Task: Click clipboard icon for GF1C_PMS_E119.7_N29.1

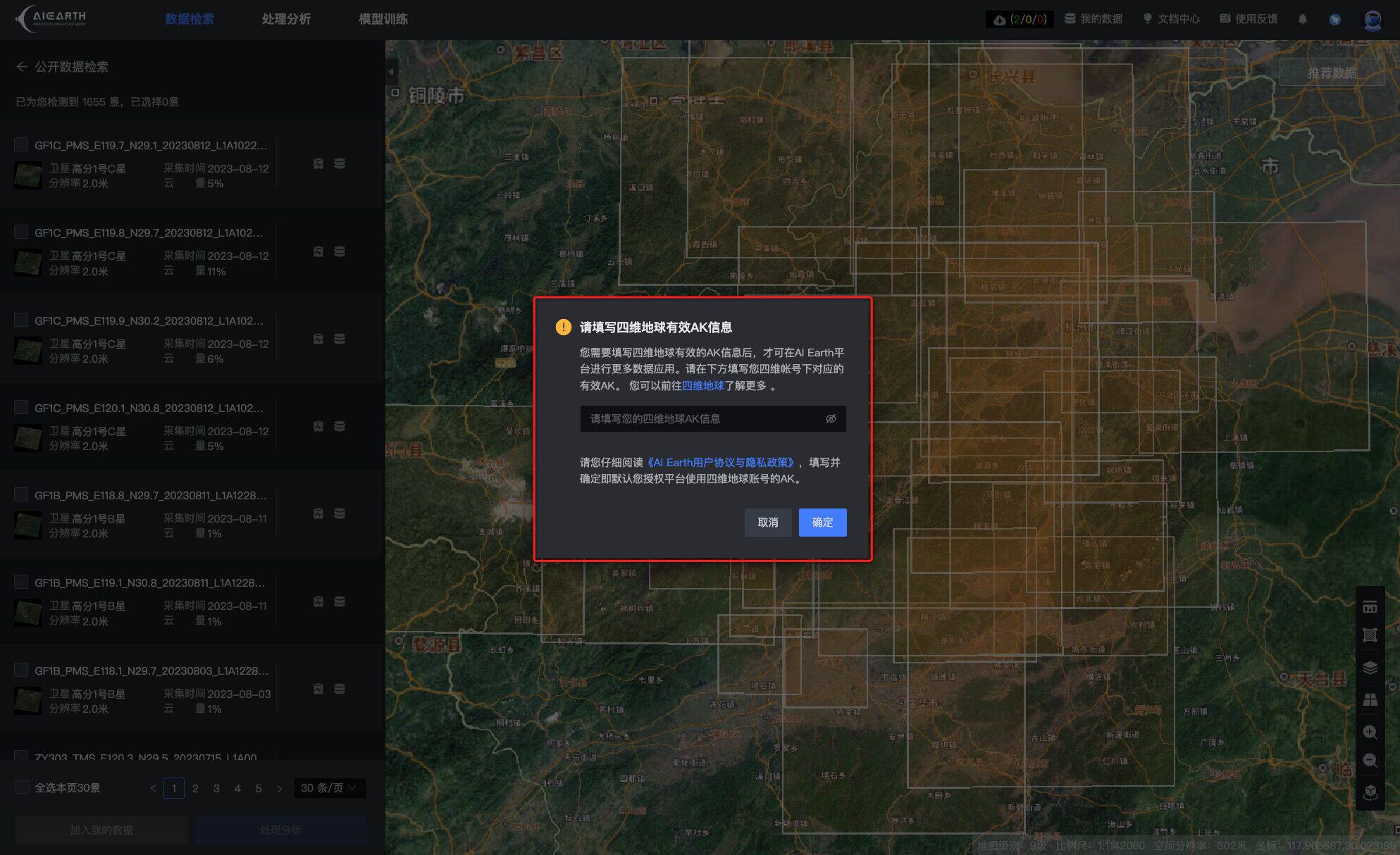Action: point(318,163)
